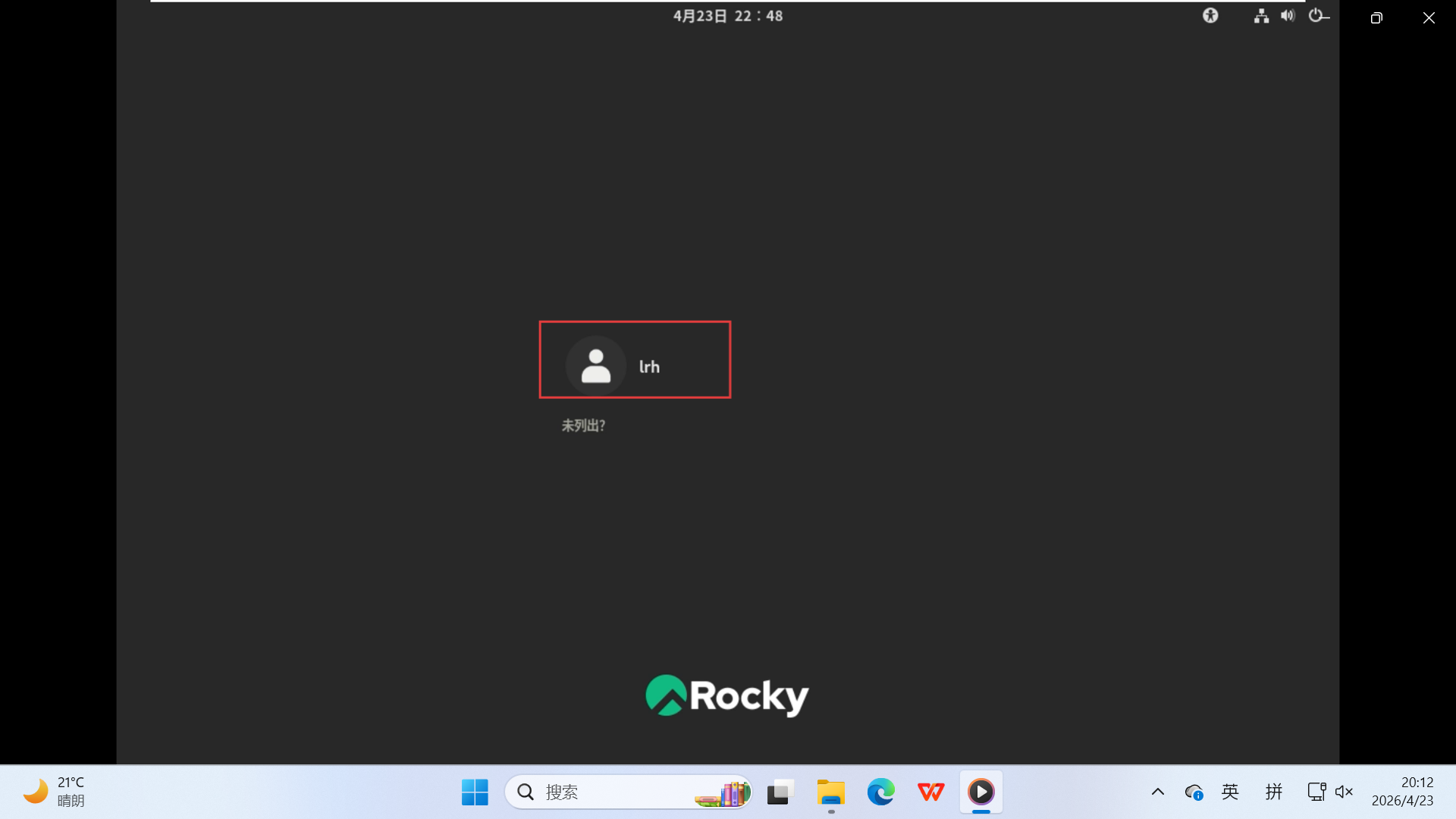Open the Windows Start menu
This screenshot has height=819, width=1456.
pos(475,792)
